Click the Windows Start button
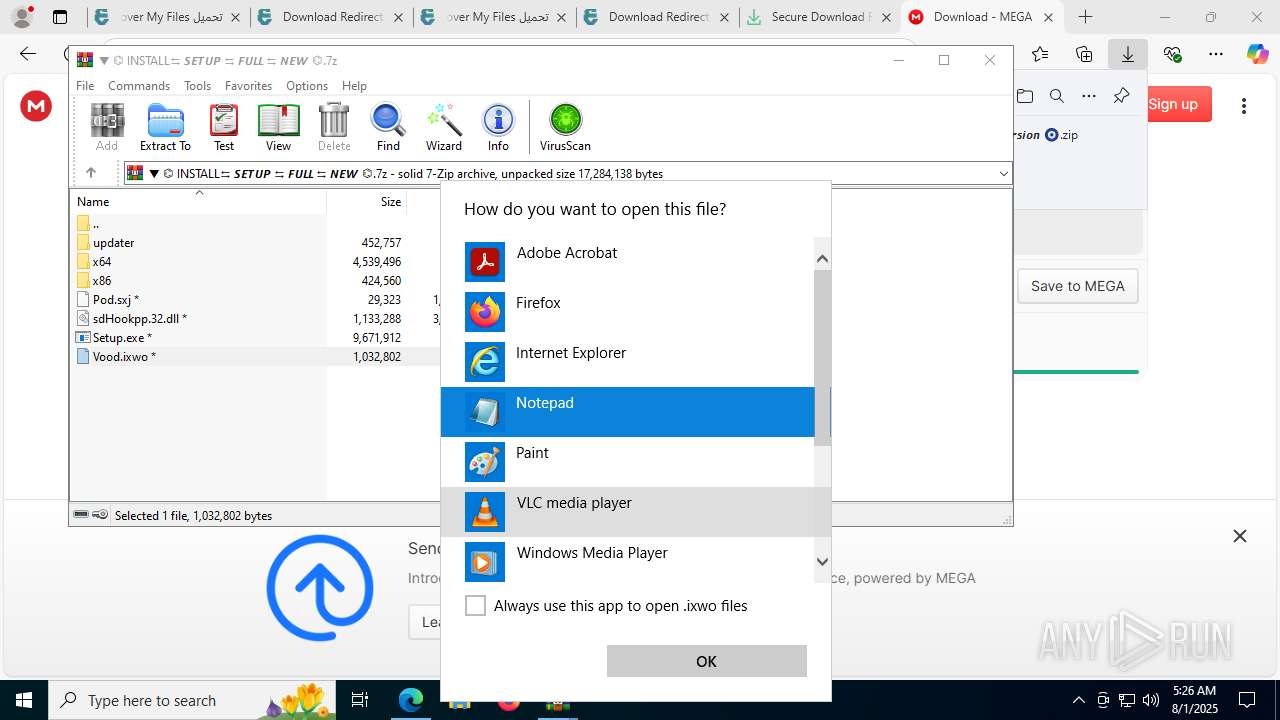This screenshot has width=1280, height=720. (x=24, y=700)
